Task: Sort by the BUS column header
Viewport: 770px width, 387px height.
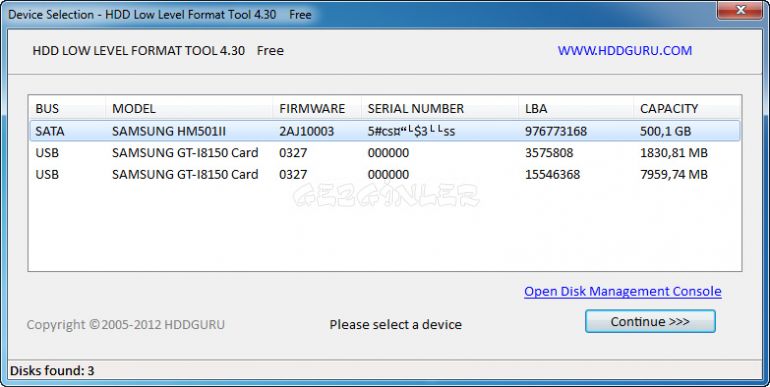Action: [x=67, y=109]
